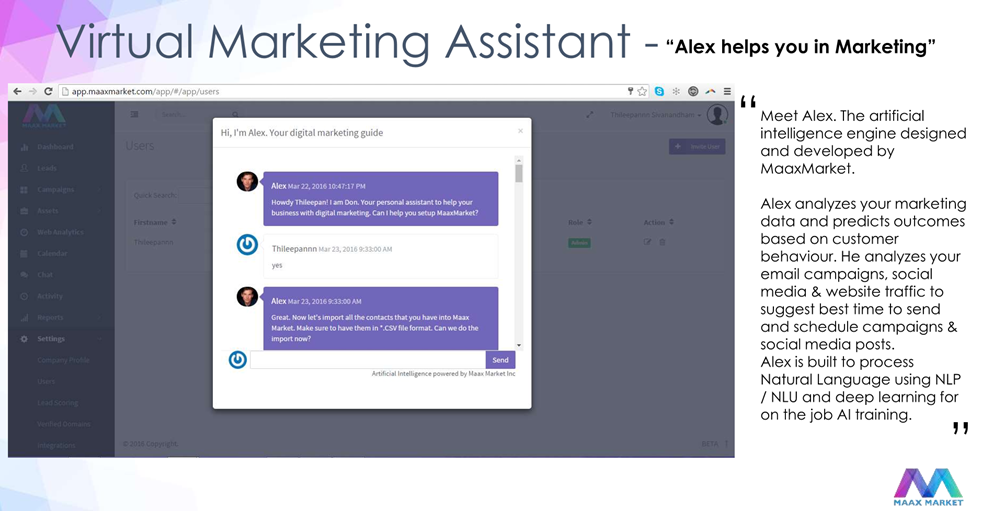Open Lead Scoring under Settings
Image resolution: width=982 pixels, height=511 pixels.
click(58, 403)
